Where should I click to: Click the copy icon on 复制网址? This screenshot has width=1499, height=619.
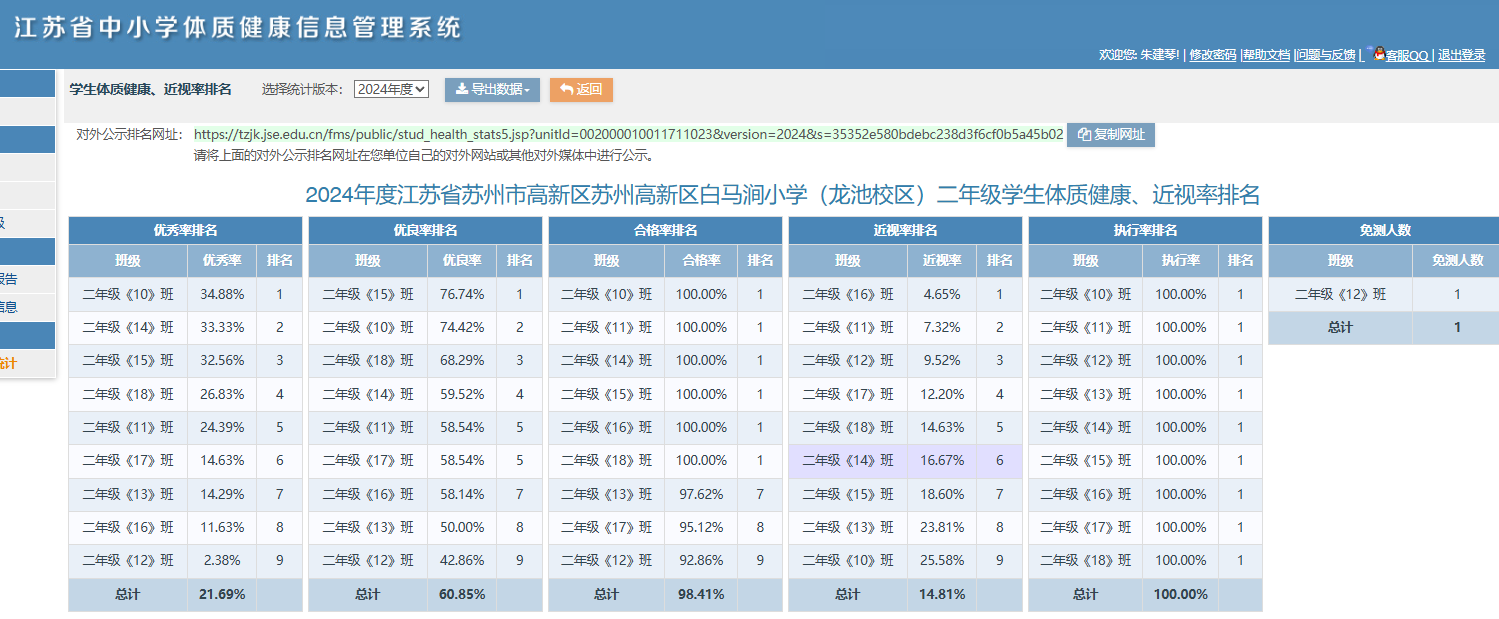[x=1084, y=135]
